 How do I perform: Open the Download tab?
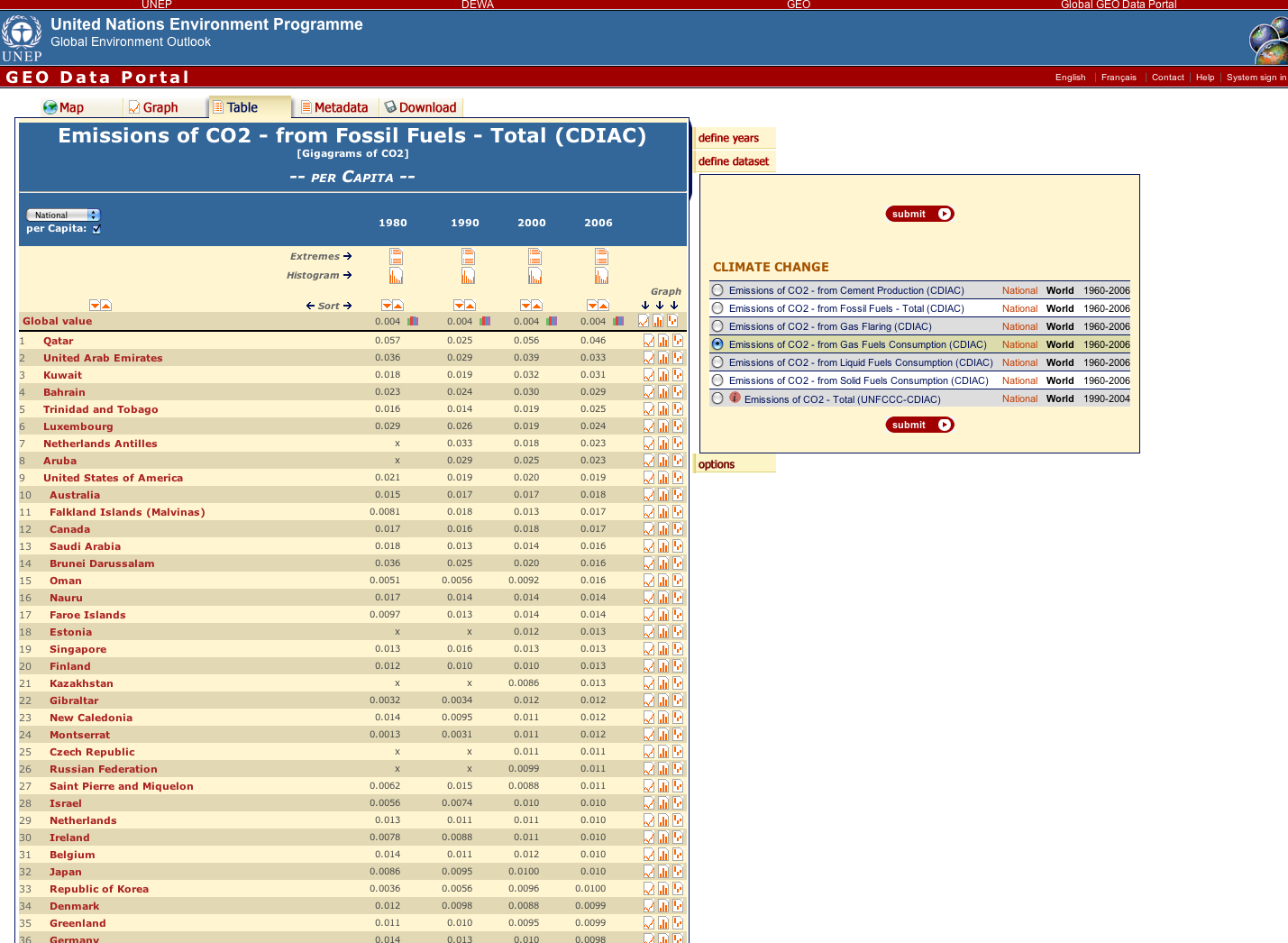(x=420, y=107)
